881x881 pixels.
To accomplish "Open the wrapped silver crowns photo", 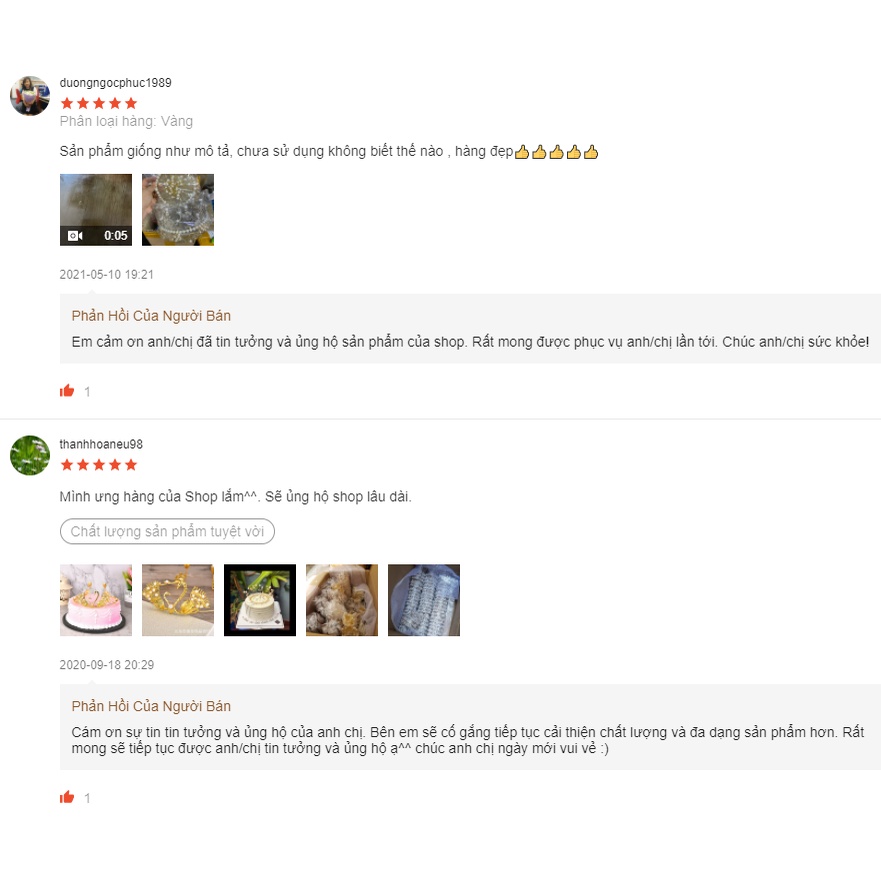I will 424,600.
